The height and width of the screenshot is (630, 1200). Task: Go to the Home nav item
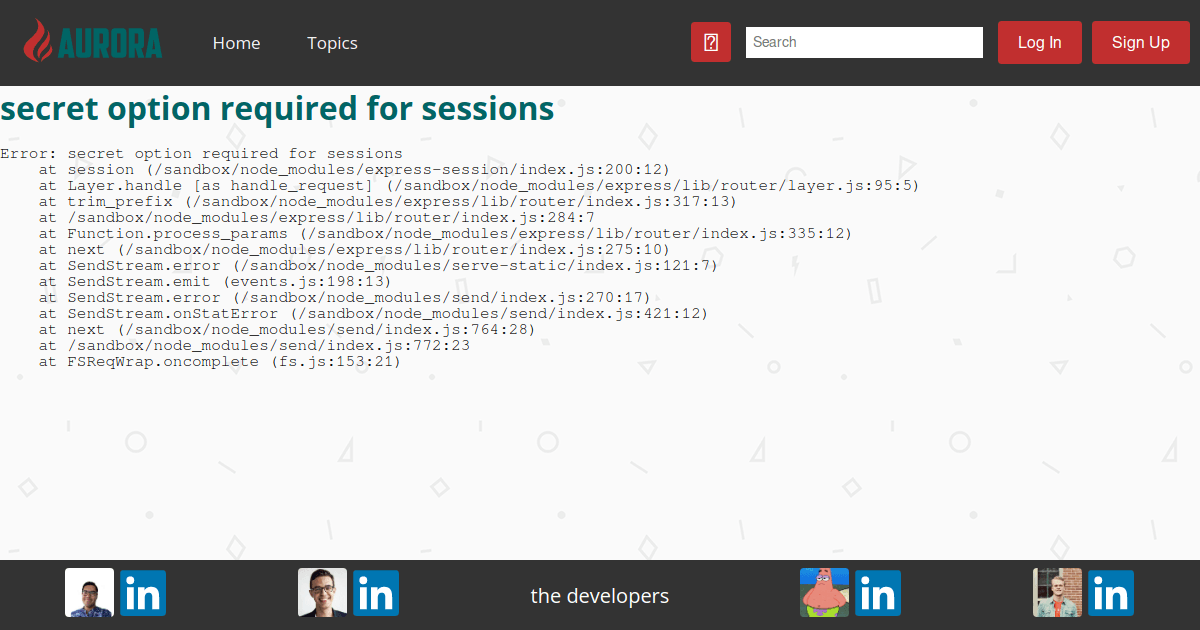click(x=236, y=43)
